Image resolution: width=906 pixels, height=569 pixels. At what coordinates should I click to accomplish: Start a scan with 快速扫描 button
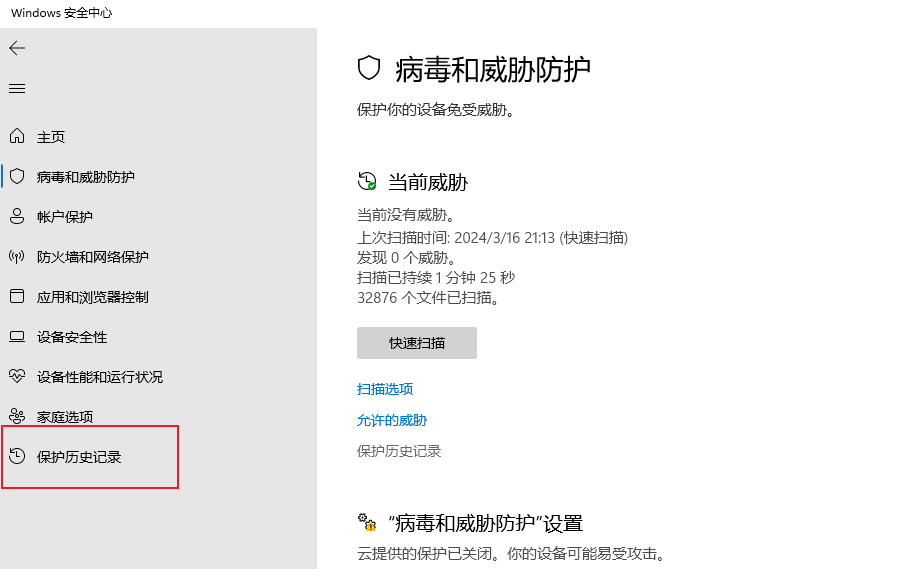[x=417, y=343]
